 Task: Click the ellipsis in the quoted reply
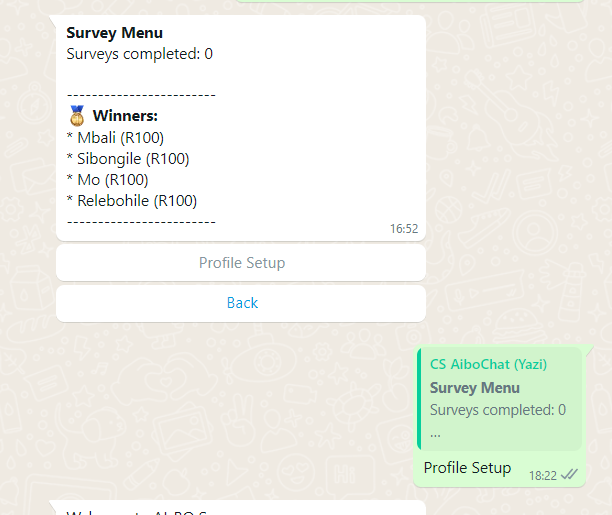click(x=435, y=433)
